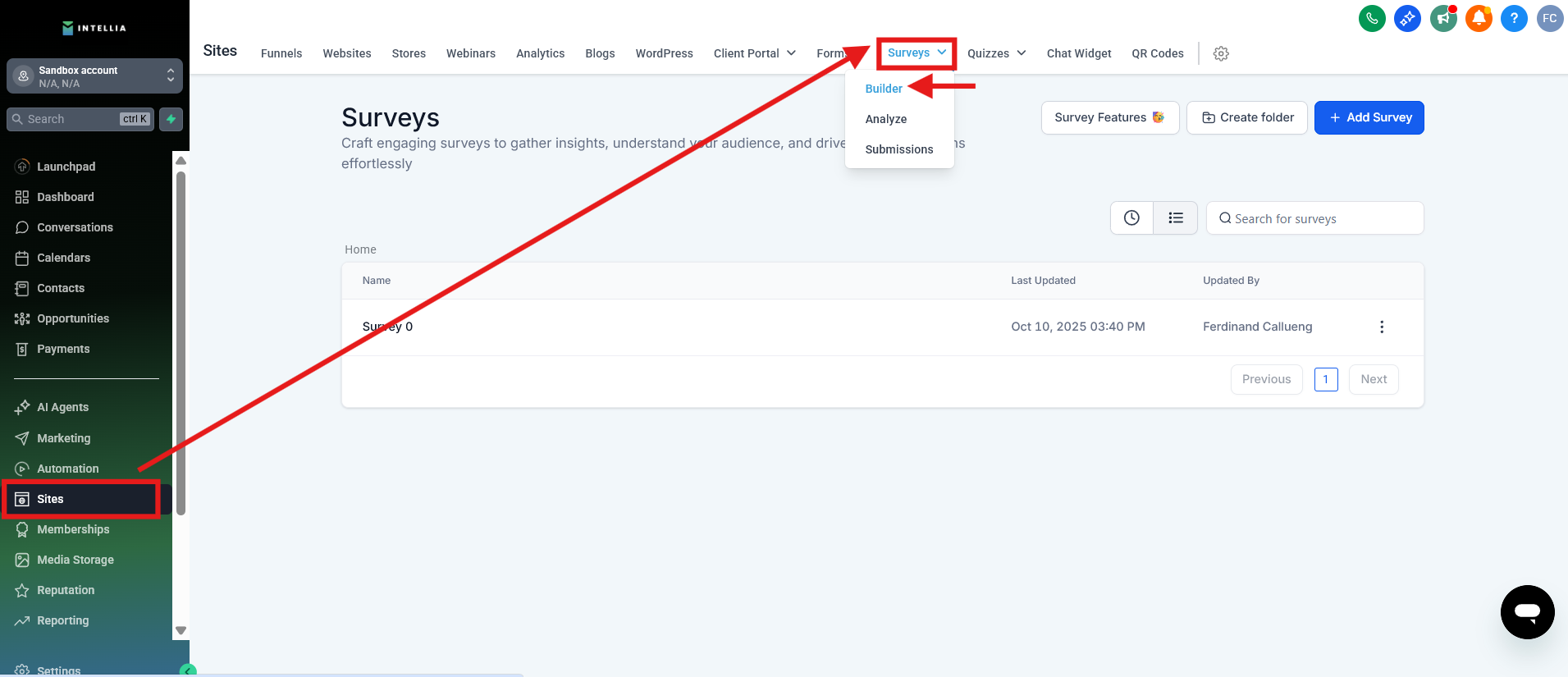Click the sidebar scrollbar down arrow

click(x=181, y=630)
